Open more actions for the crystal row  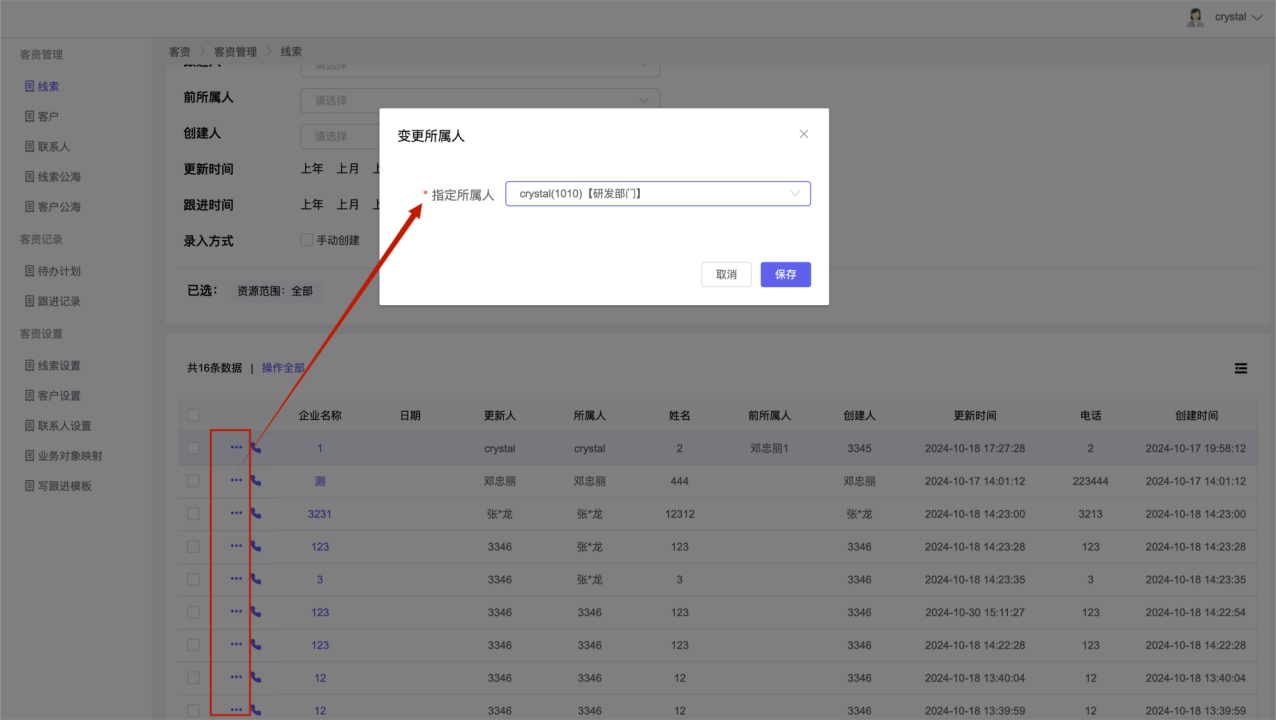pos(236,448)
